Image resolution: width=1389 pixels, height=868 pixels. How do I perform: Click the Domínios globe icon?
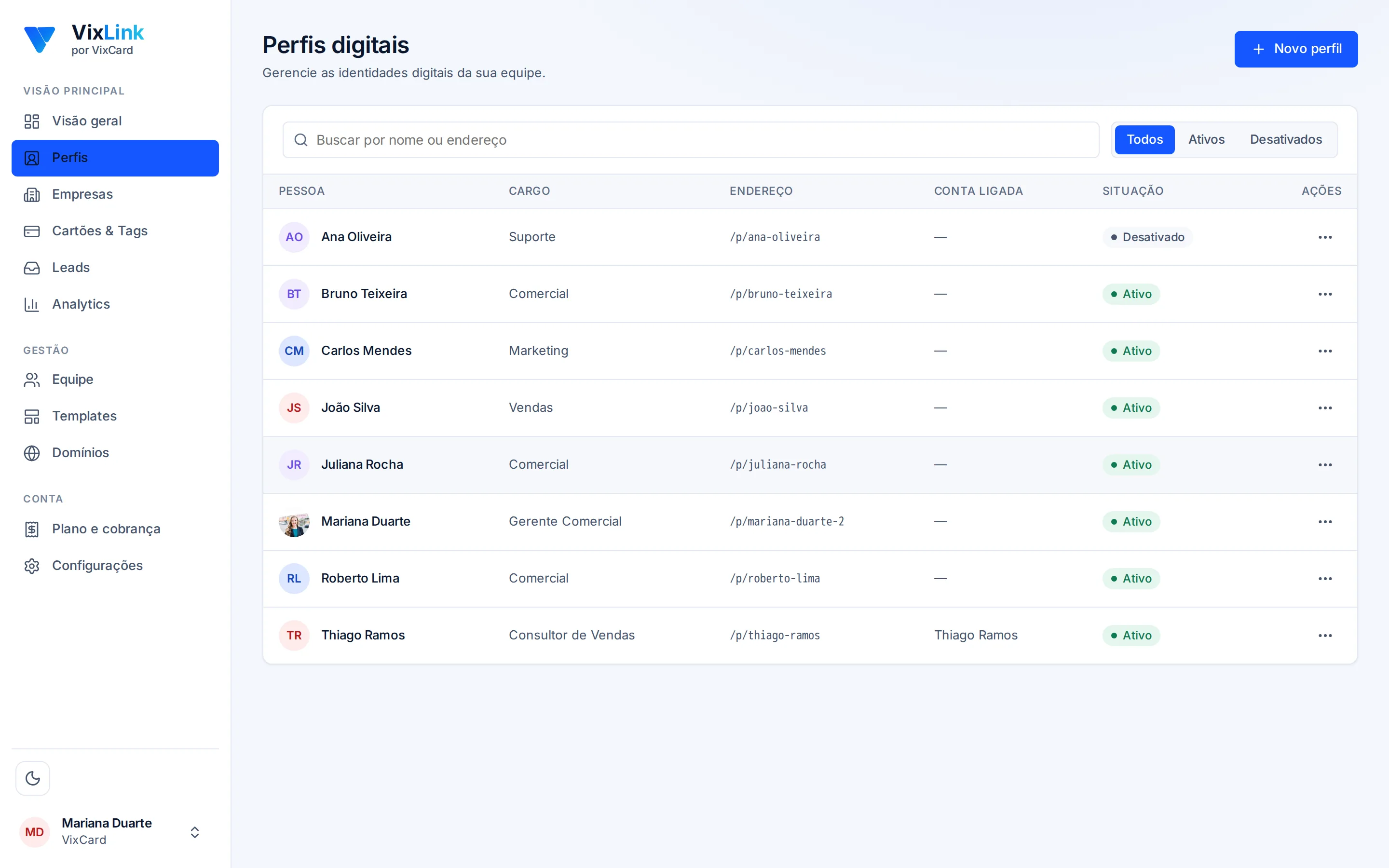(31, 453)
